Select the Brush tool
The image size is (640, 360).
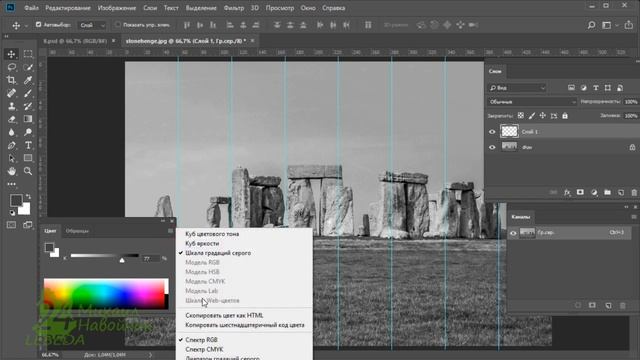coord(28,93)
